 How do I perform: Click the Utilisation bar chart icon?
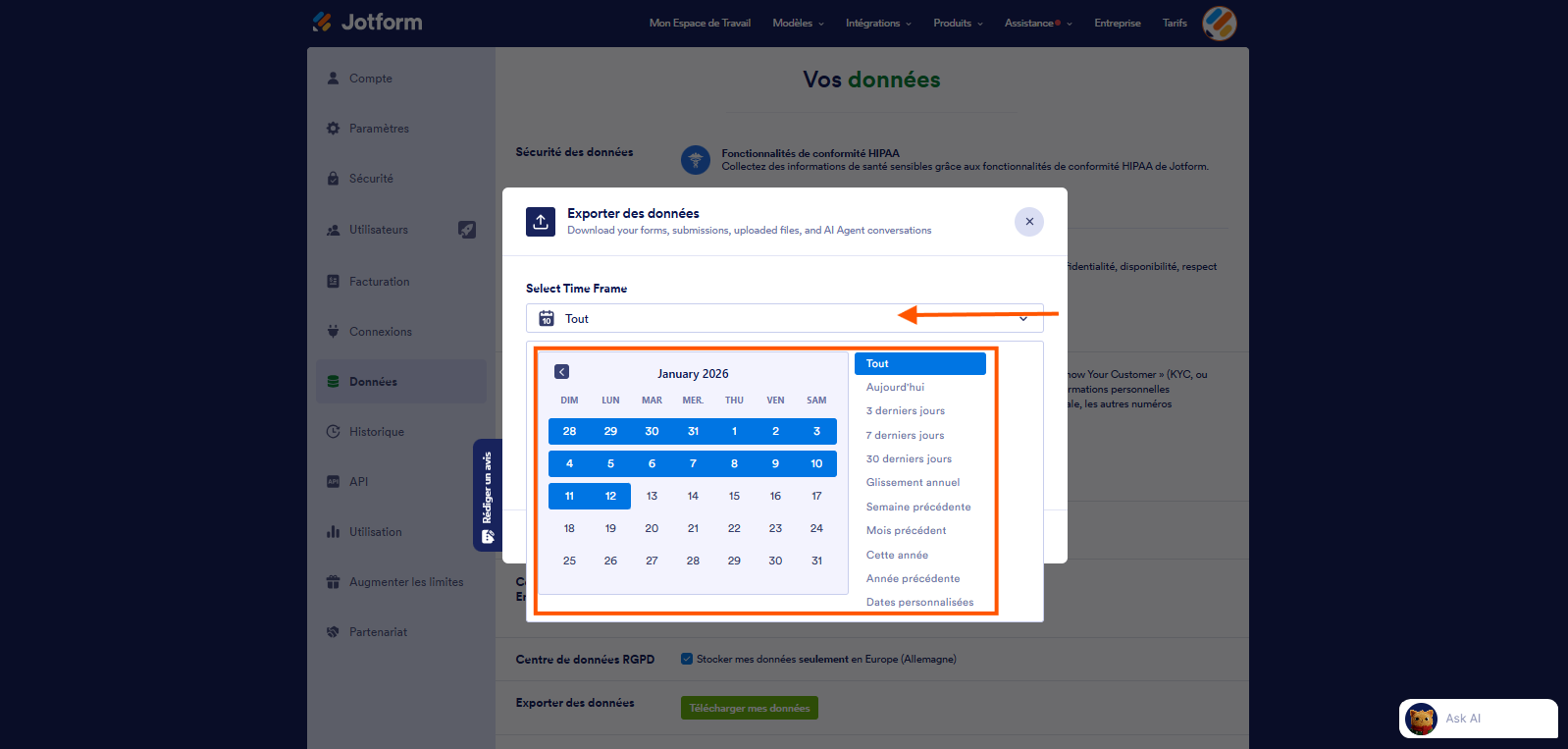click(333, 531)
